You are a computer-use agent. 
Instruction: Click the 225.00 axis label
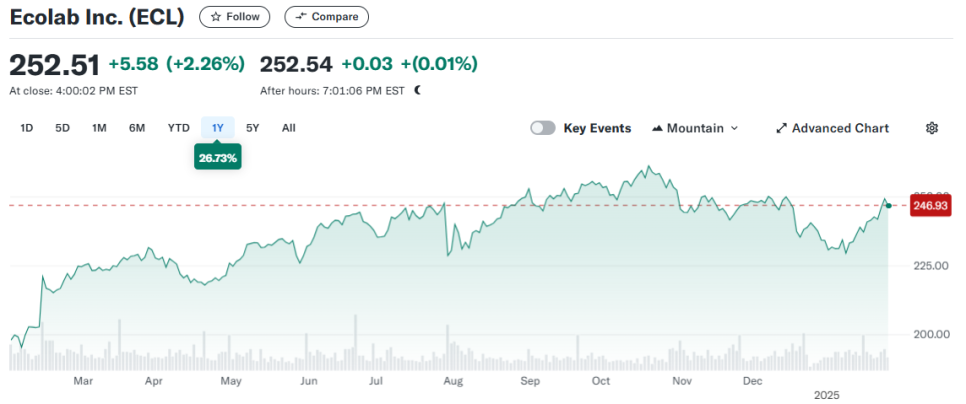931,266
